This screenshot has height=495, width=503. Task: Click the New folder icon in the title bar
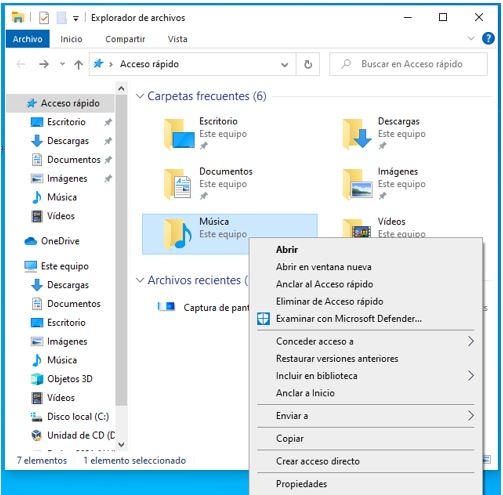pyautogui.click(x=61, y=18)
